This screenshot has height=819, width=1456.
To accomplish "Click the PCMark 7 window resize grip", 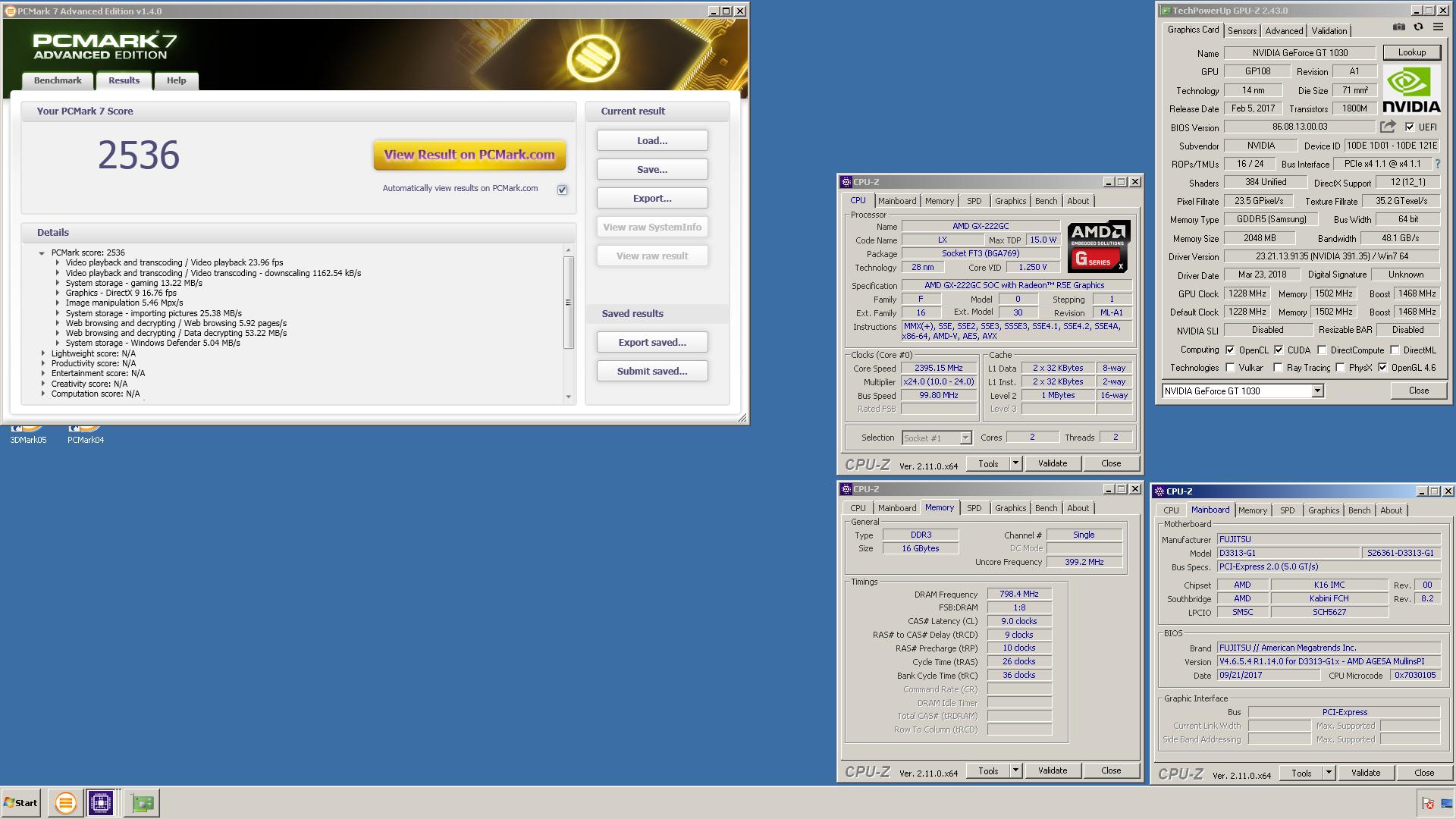I will point(742,418).
